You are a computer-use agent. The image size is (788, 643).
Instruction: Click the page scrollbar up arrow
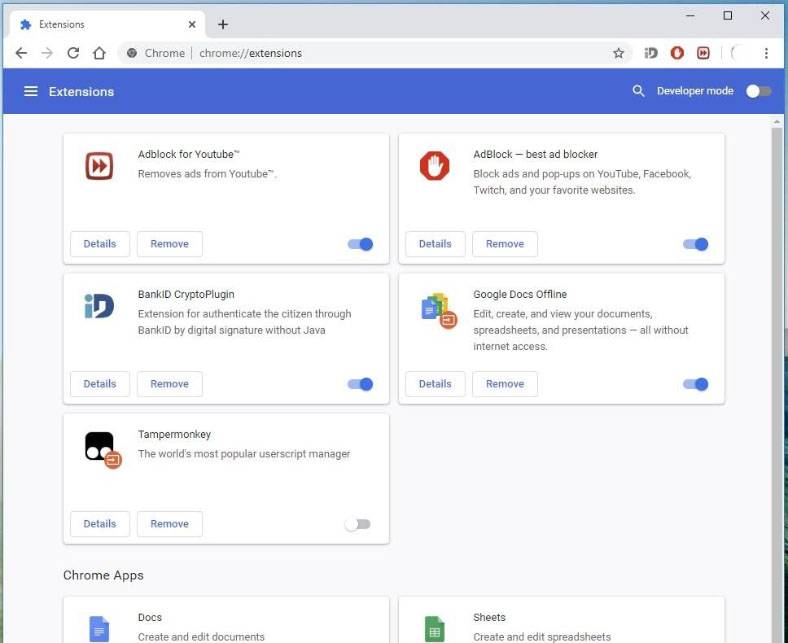[777, 121]
